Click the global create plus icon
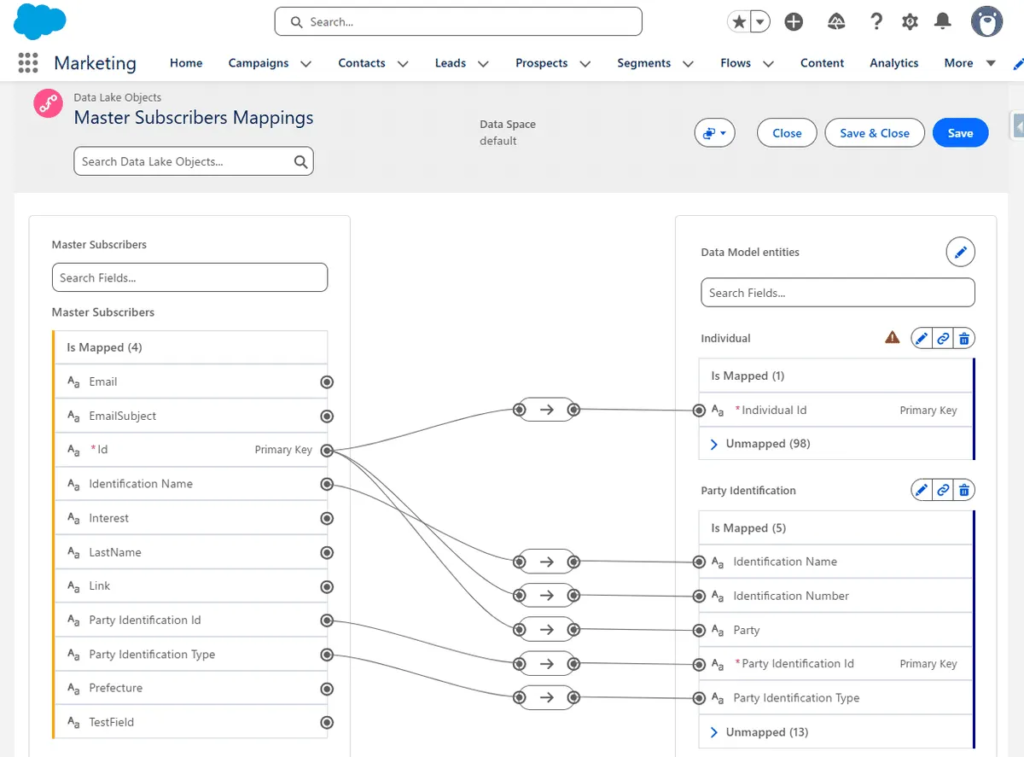The height and width of the screenshot is (757, 1024). pyautogui.click(x=794, y=22)
